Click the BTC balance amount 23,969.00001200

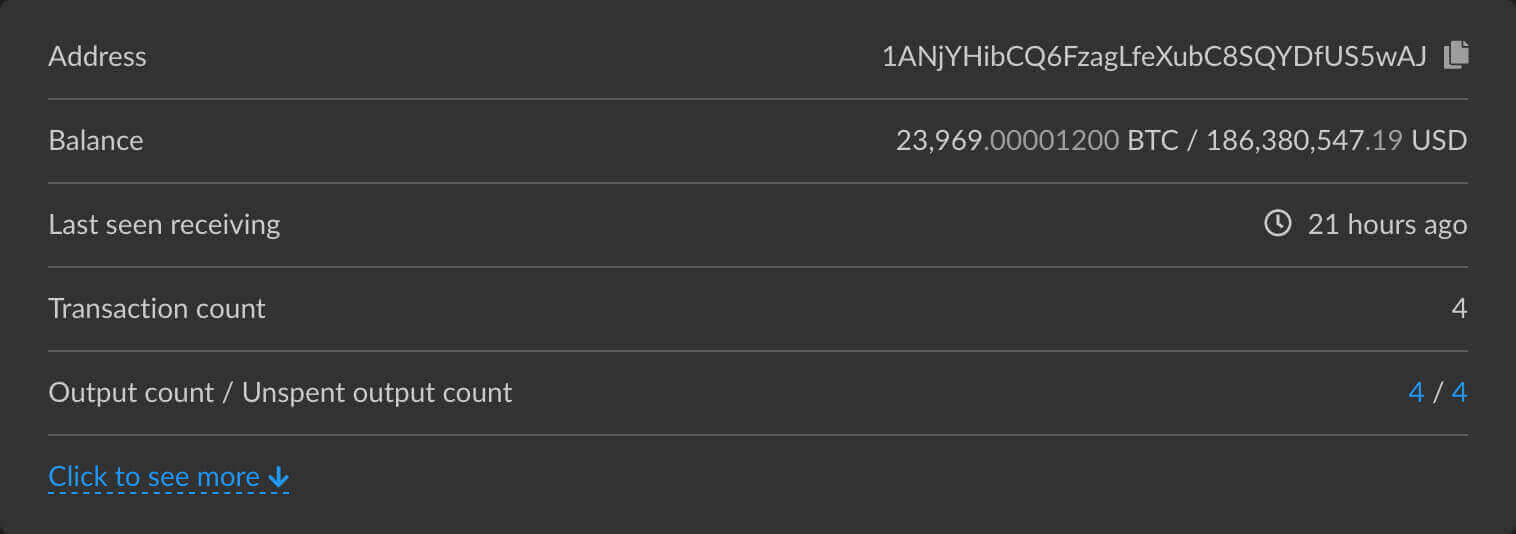point(1007,140)
